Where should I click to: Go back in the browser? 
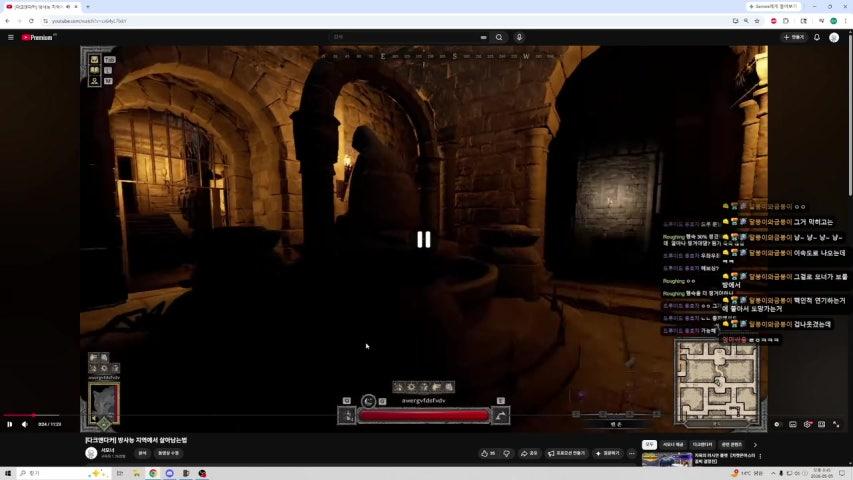click(x=8, y=21)
